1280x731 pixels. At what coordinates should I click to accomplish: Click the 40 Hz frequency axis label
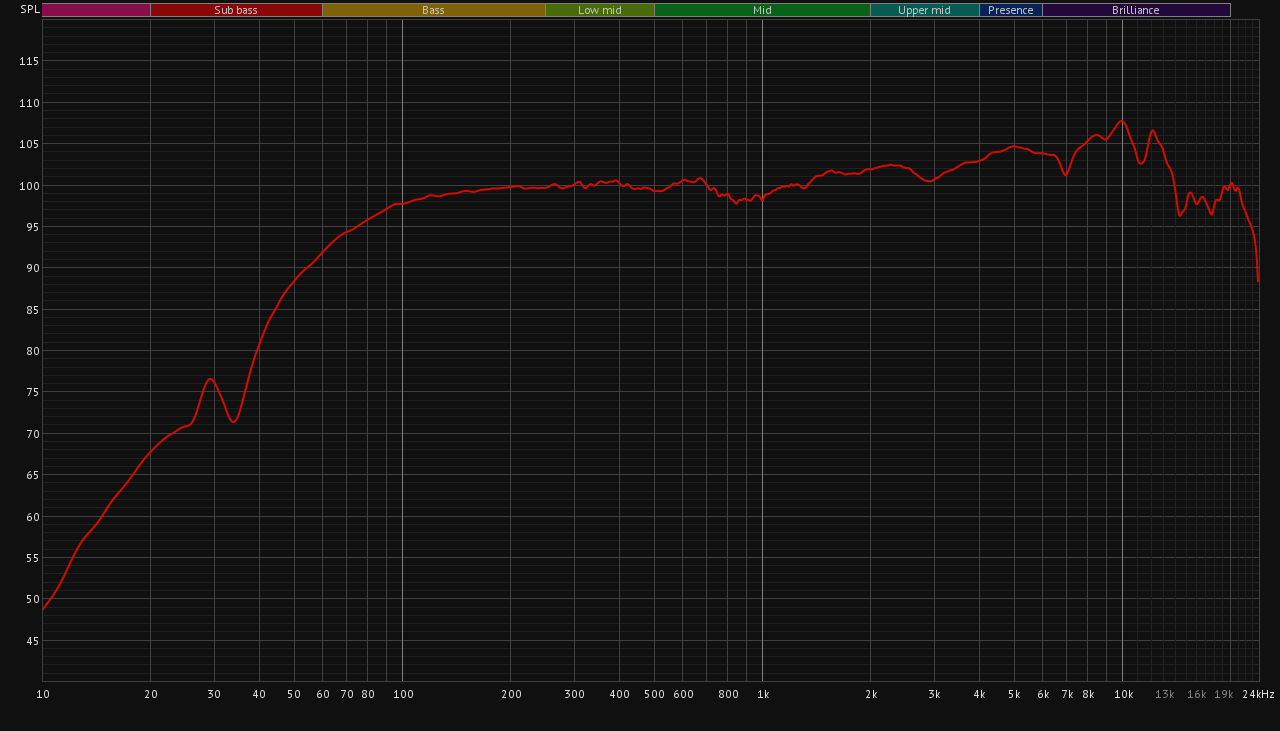259,694
